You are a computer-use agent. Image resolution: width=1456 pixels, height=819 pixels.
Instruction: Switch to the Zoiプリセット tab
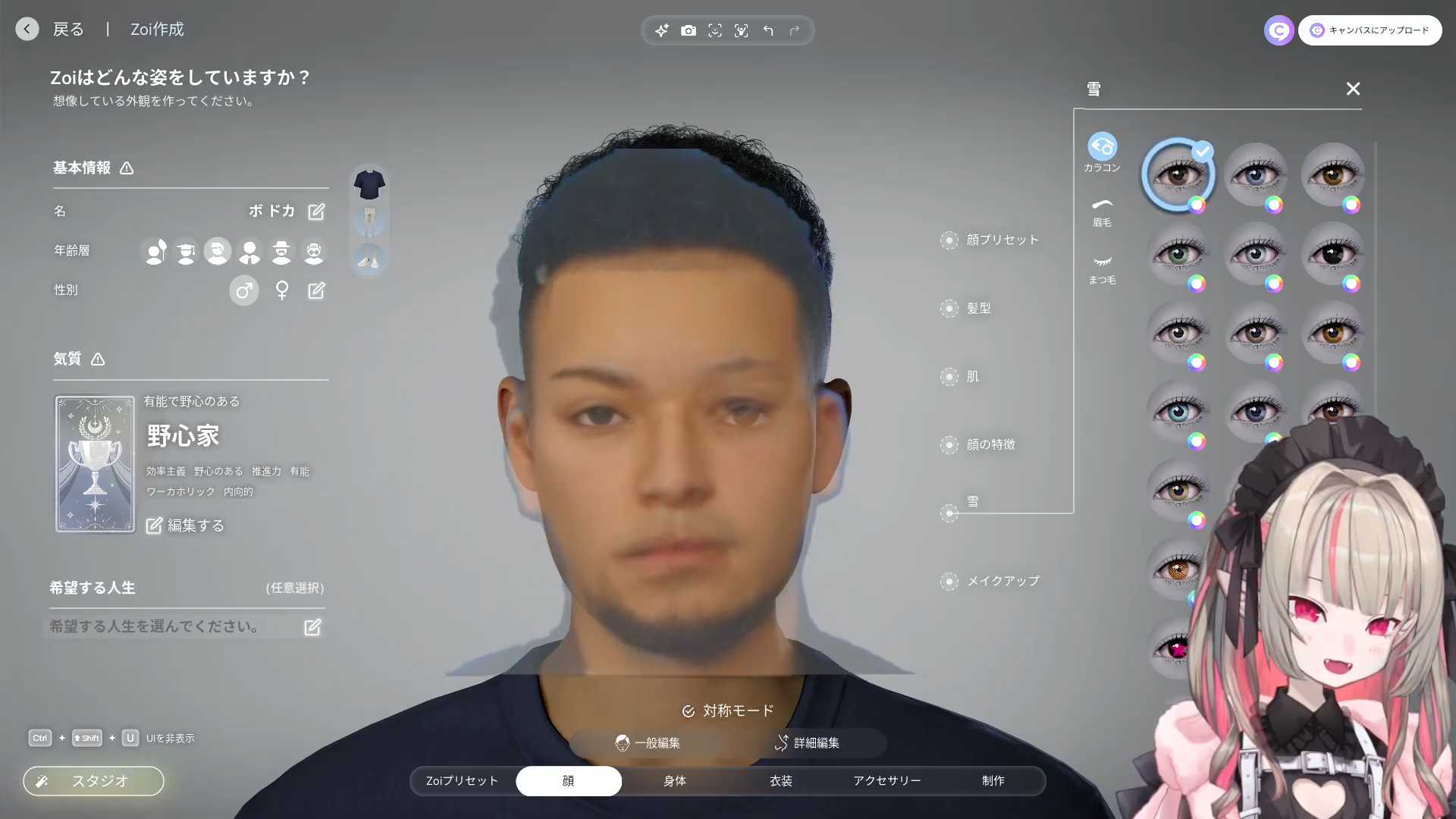(463, 781)
